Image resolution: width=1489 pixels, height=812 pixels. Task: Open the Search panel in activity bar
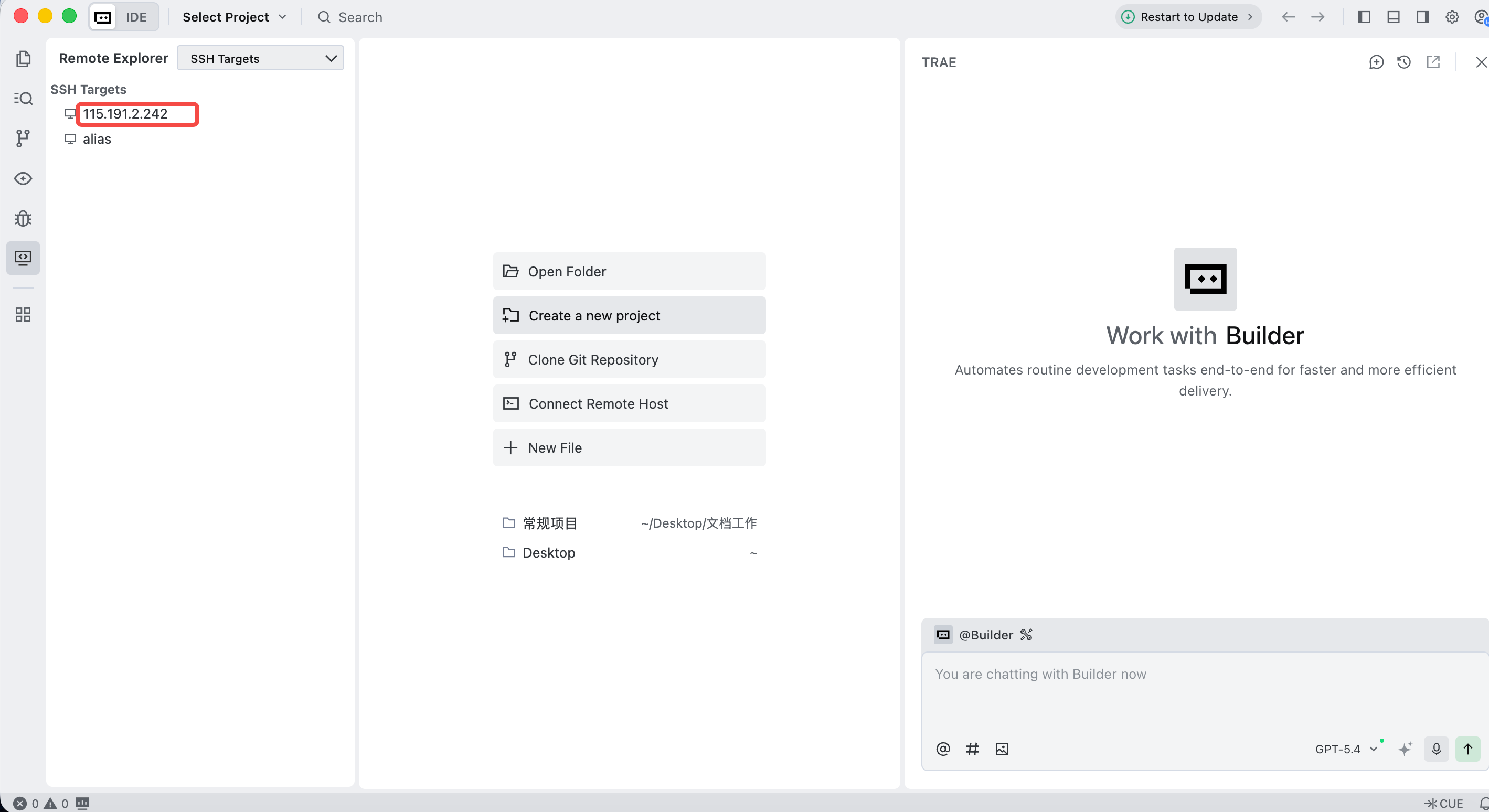point(23,98)
